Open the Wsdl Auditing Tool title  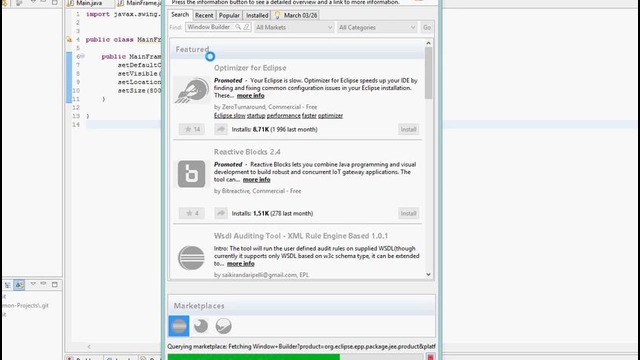pyautogui.click(x=300, y=236)
